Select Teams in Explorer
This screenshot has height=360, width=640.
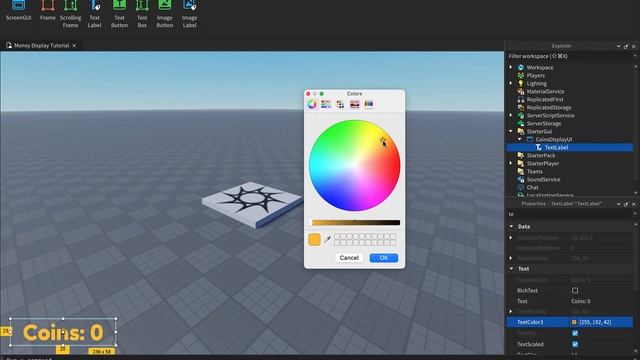[534, 171]
